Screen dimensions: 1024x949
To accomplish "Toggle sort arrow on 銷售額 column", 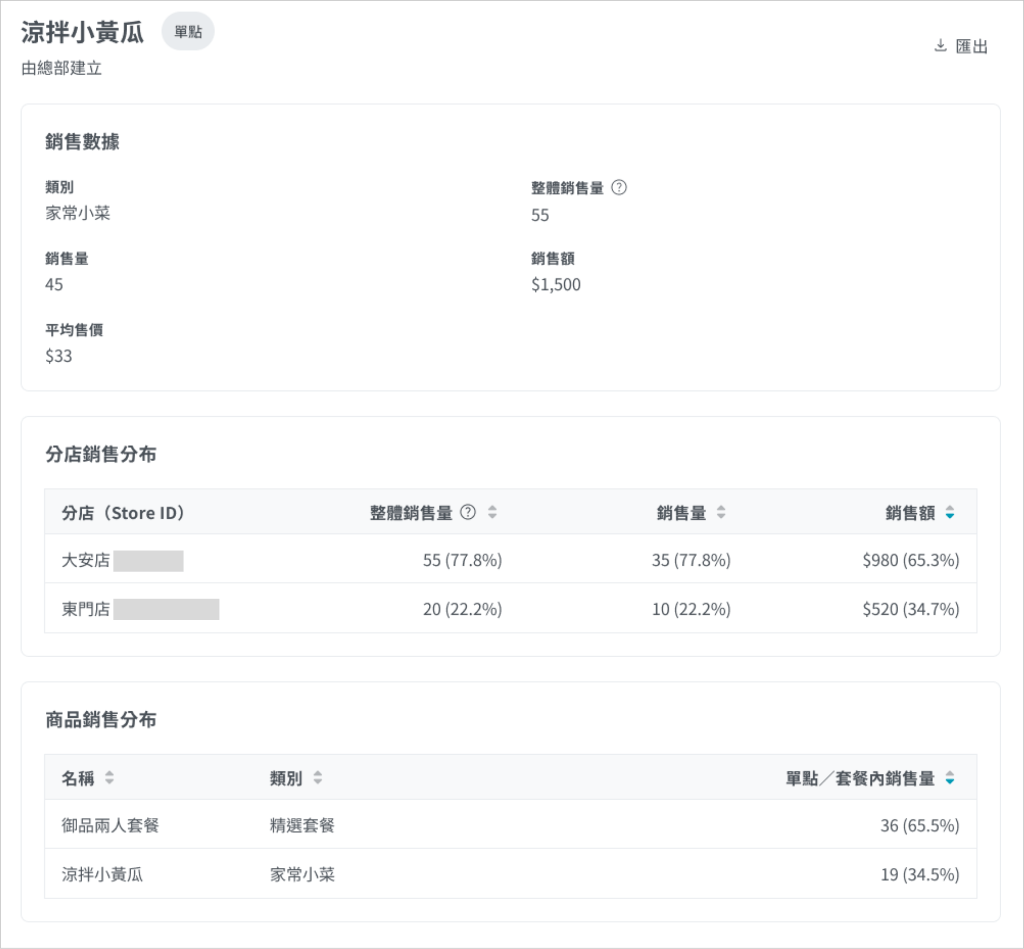I will tap(949, 513).
